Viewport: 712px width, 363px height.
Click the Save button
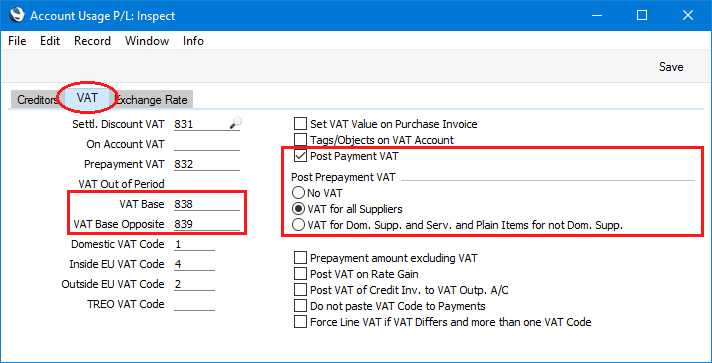click(671, 67)
